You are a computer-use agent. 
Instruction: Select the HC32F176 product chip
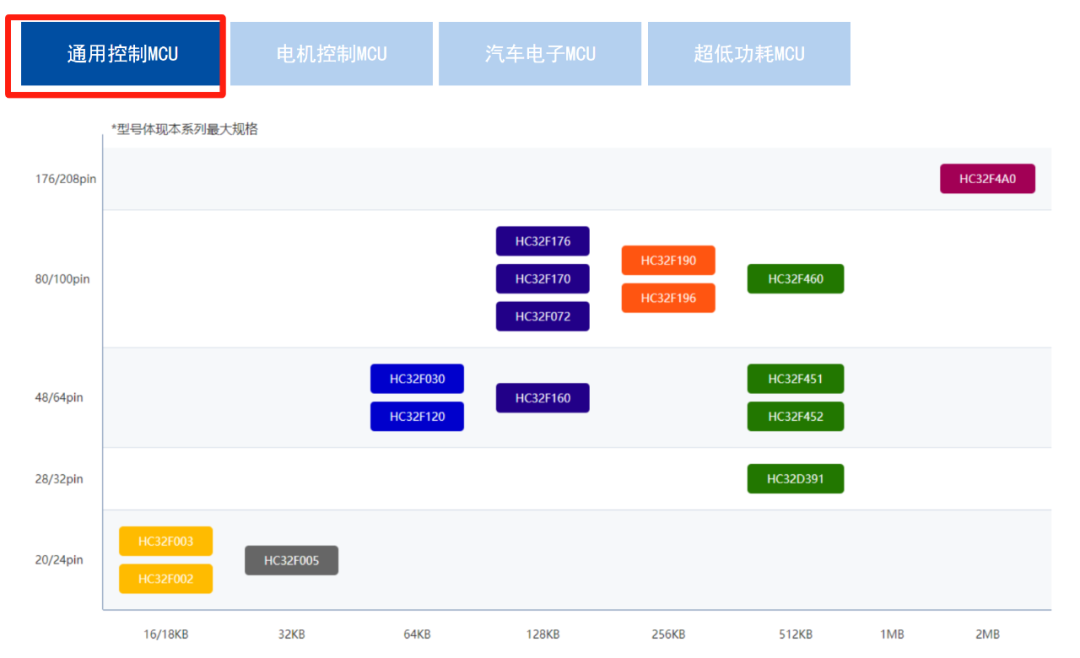[542, 240]
